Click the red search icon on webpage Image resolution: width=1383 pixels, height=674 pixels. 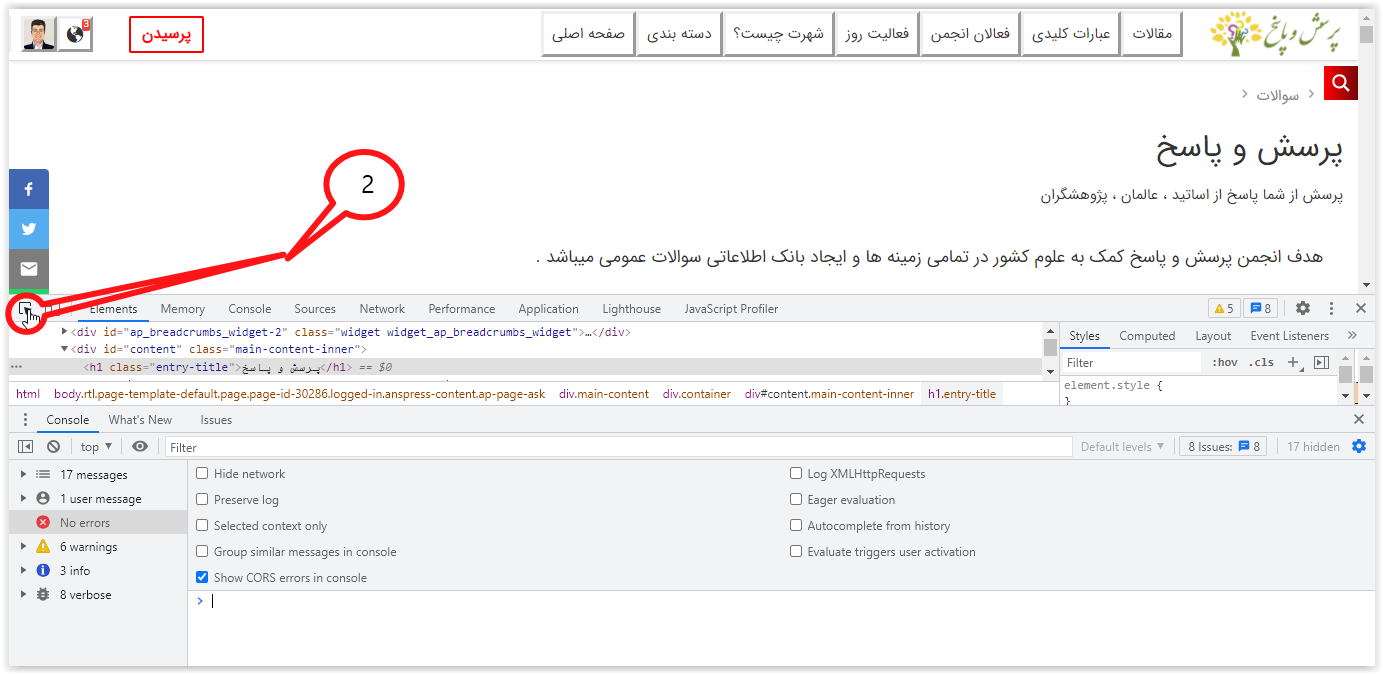point(1340,83)
